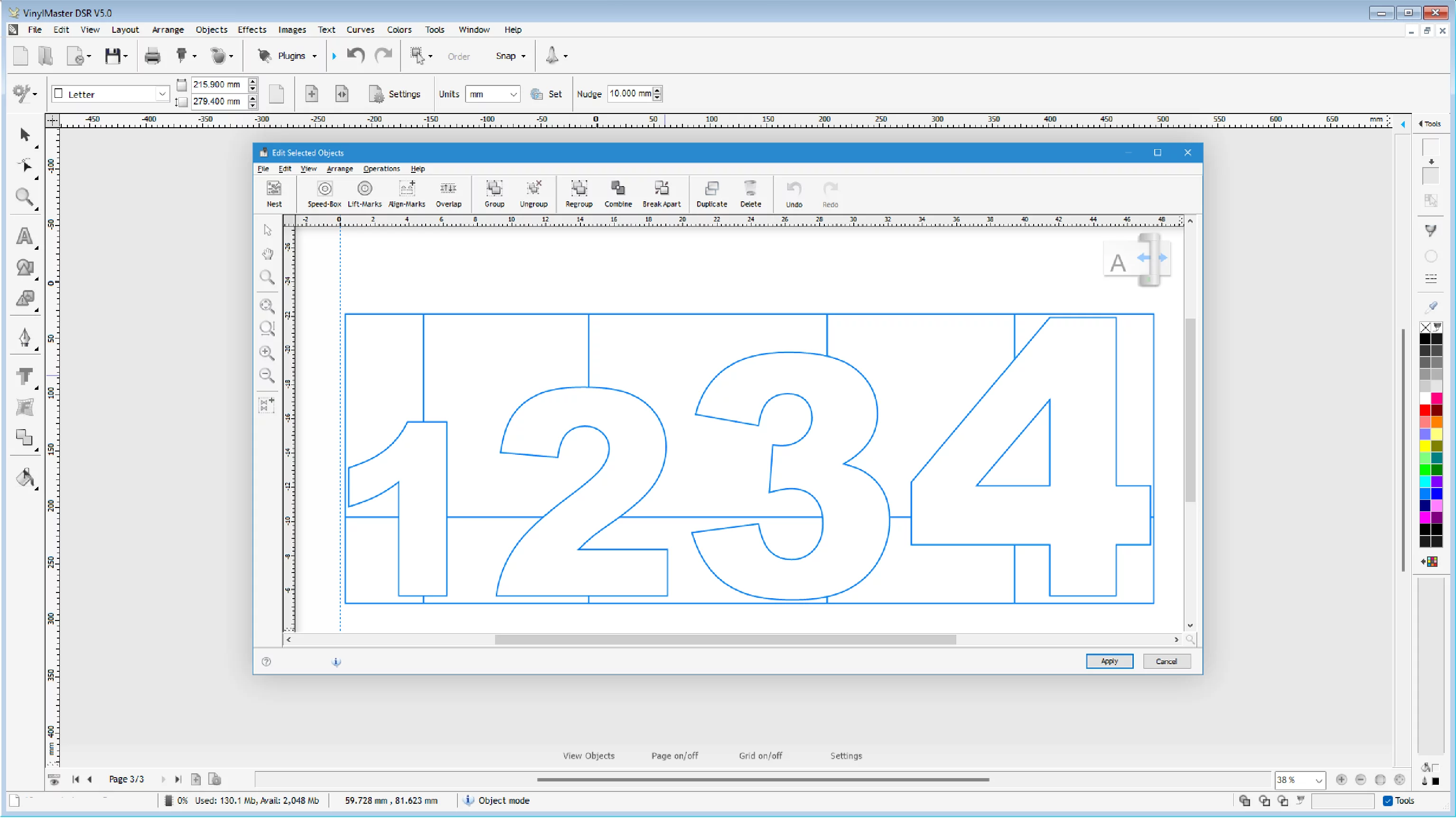Click Delete in the dialog toolbar
This screenshot has width=1456, height=818.
pos(751,194)
